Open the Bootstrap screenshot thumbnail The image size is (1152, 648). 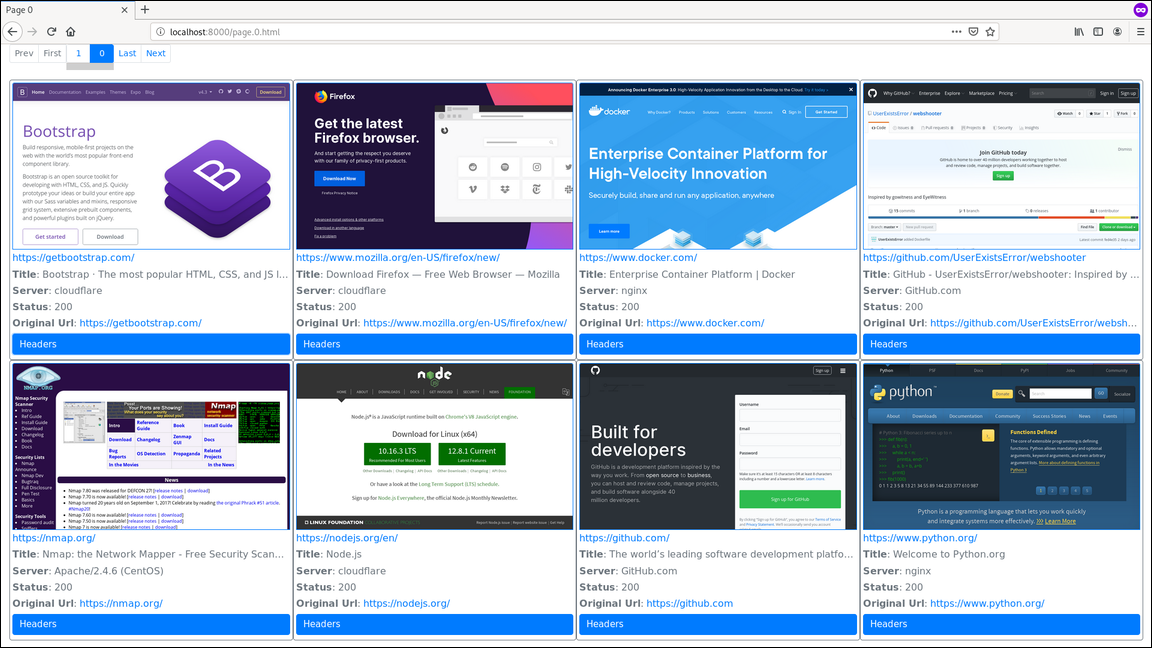click(x=151, y=166)
